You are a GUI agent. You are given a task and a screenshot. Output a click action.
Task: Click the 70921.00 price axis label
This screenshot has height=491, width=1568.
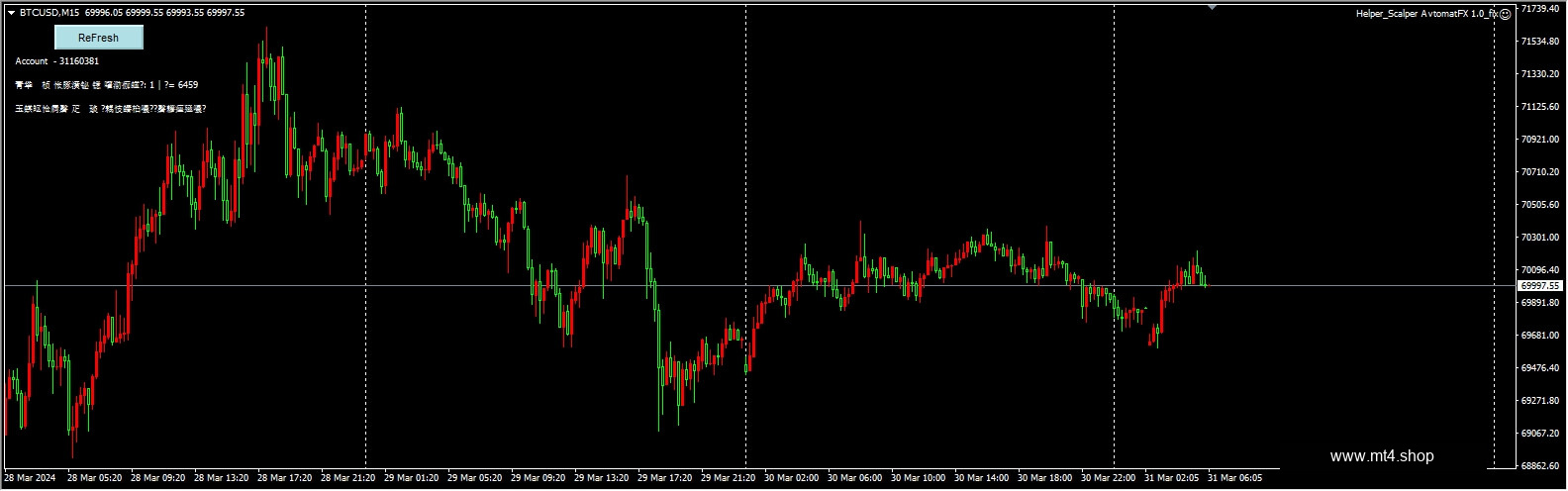1540,139
